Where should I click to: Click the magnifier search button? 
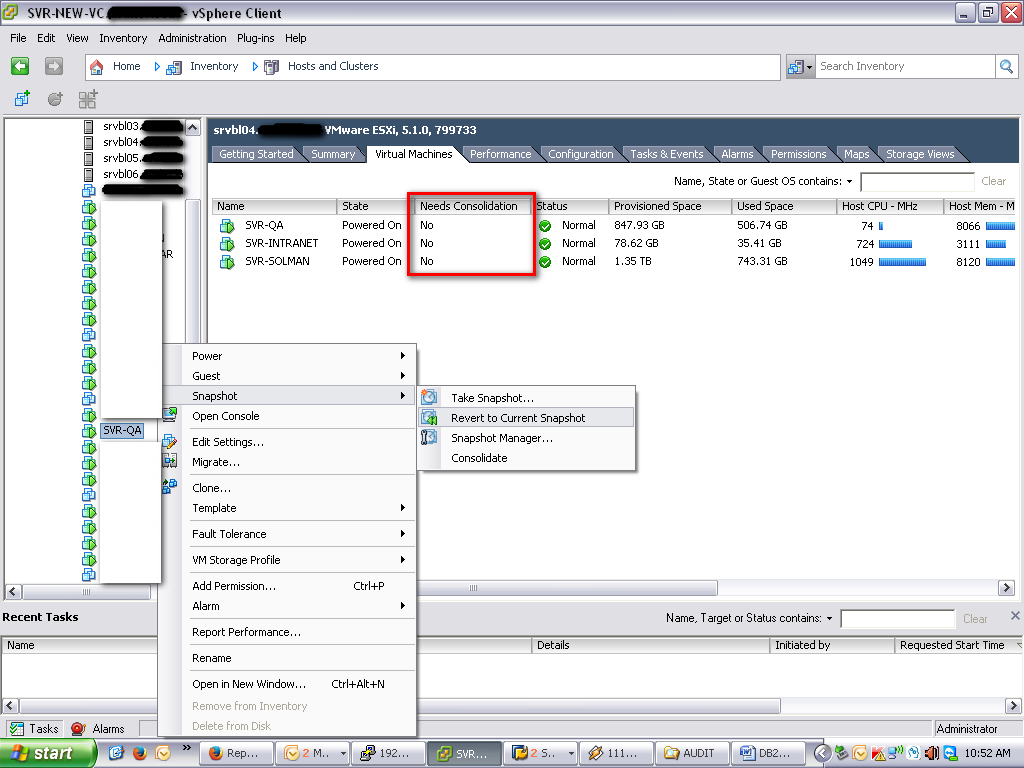(1006, 66)
